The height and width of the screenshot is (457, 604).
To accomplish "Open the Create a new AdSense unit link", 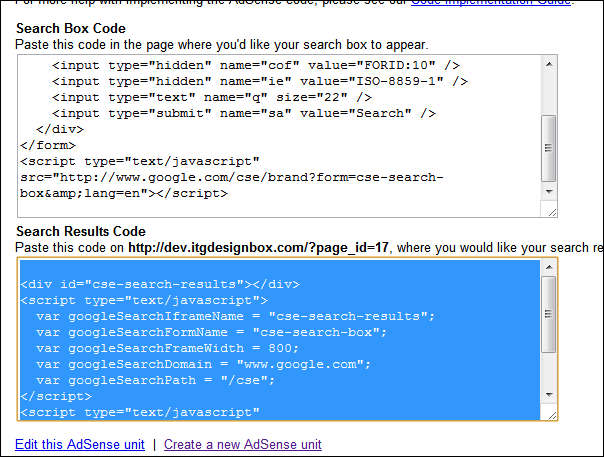I will [243, 444].
